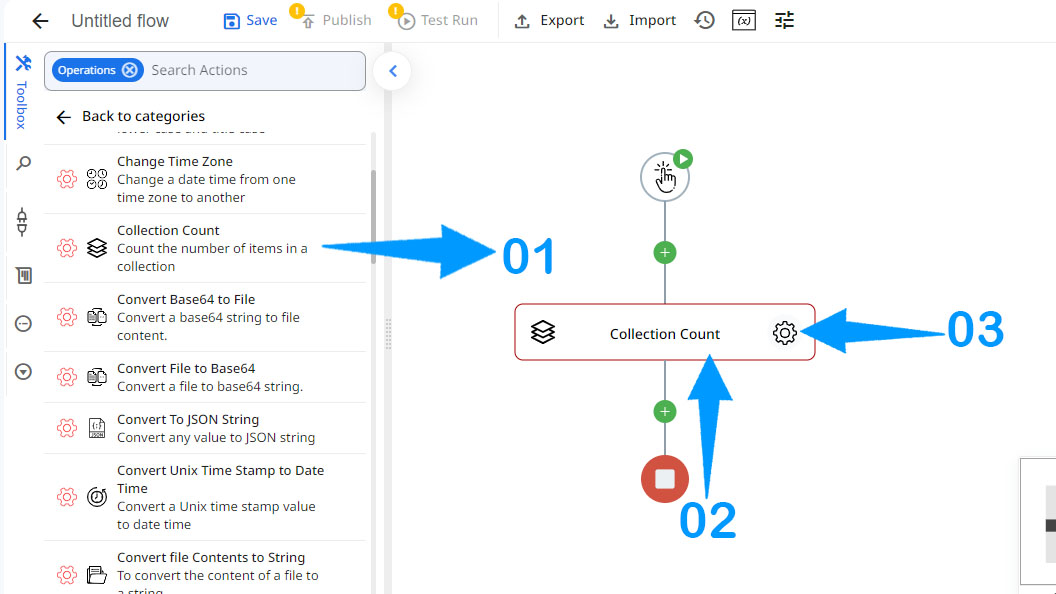The width and height of the screenshot is (1056, 594).
Task: Click the red gear beside Convert File to Base64
Action: [x=67, y=376]
